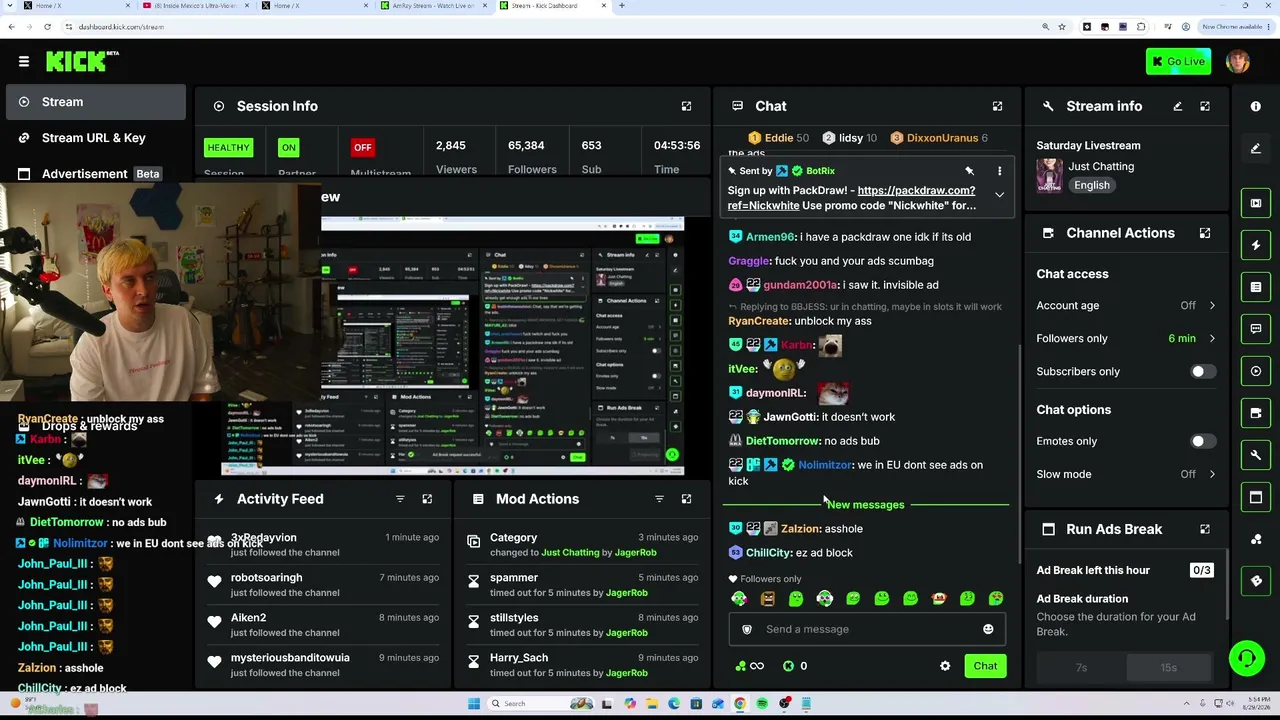Toggle the wrench widget in right sidebar
The width and height of the screenshot is (1280, 720).
(x=1256, y=455)
